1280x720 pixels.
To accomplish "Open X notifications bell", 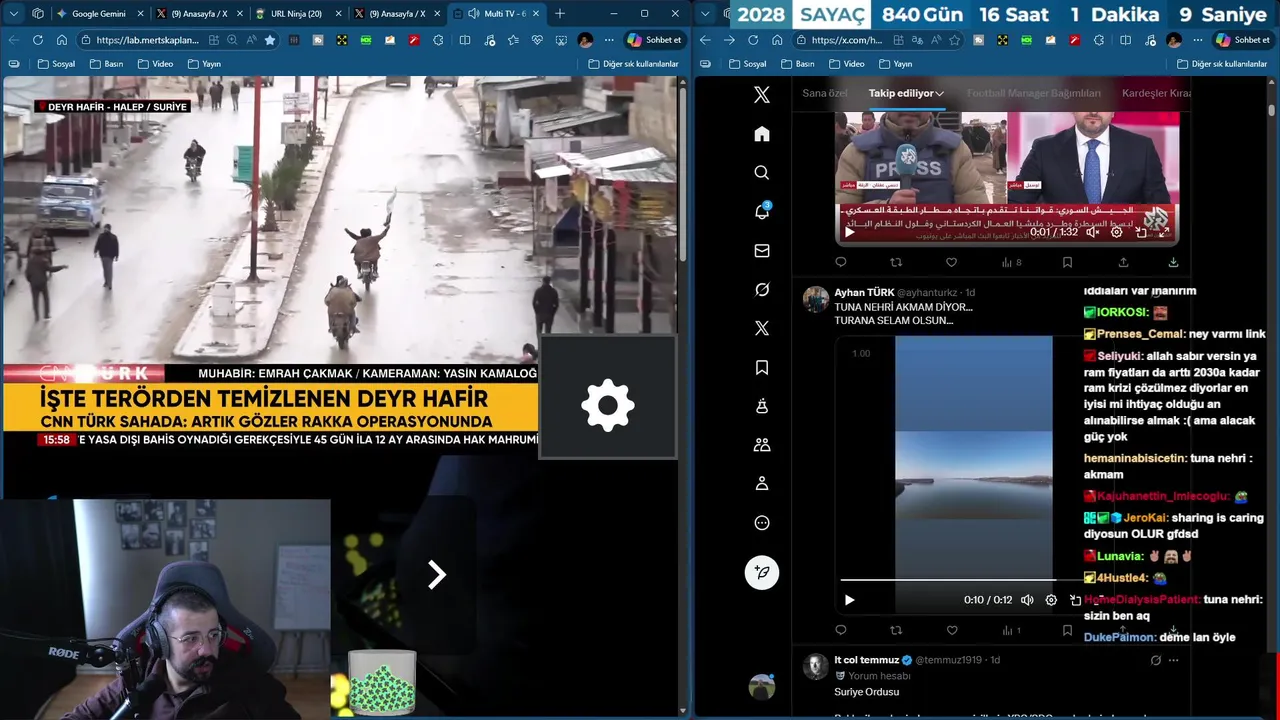I will (x=762, y=211).
